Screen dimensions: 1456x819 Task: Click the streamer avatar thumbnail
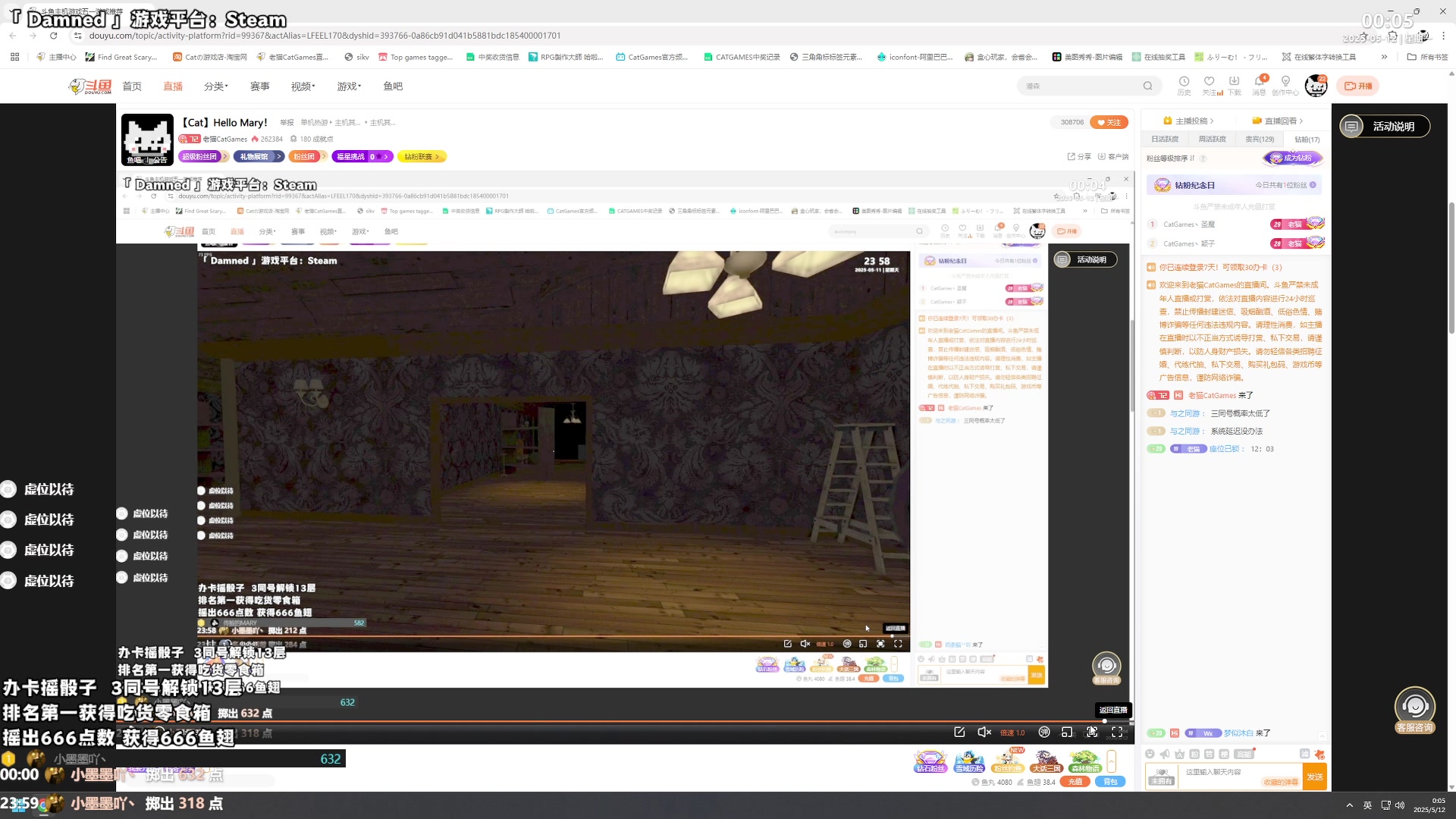point(147,140)
